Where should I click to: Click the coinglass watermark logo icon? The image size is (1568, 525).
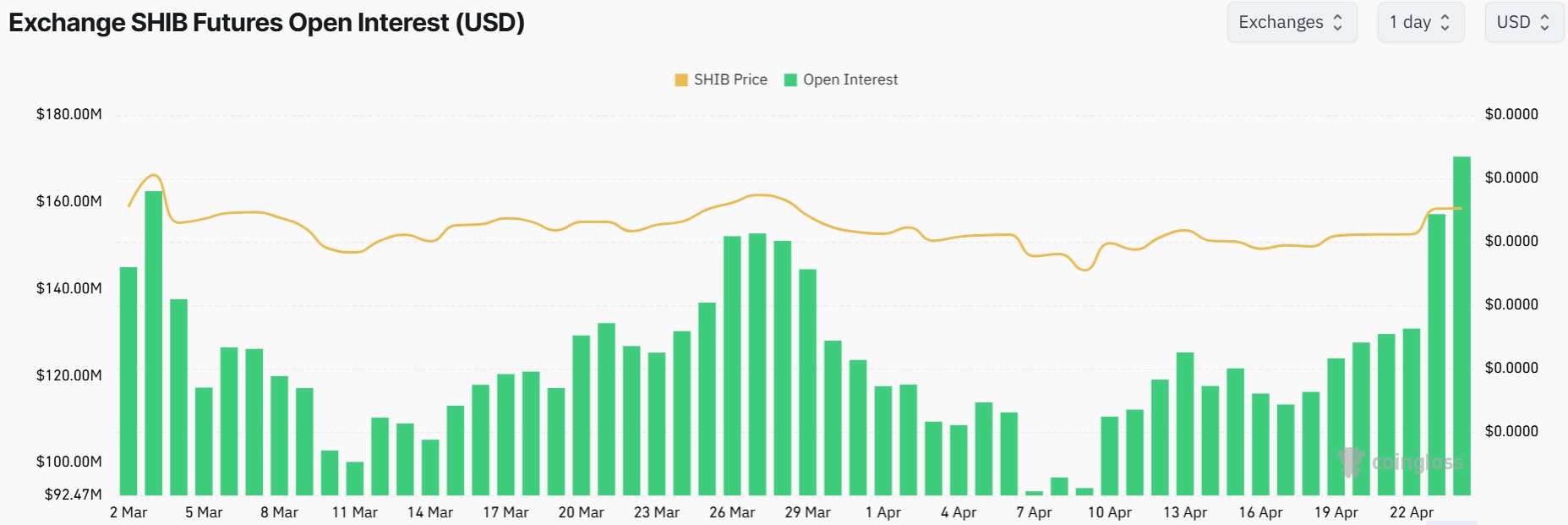1351,462
